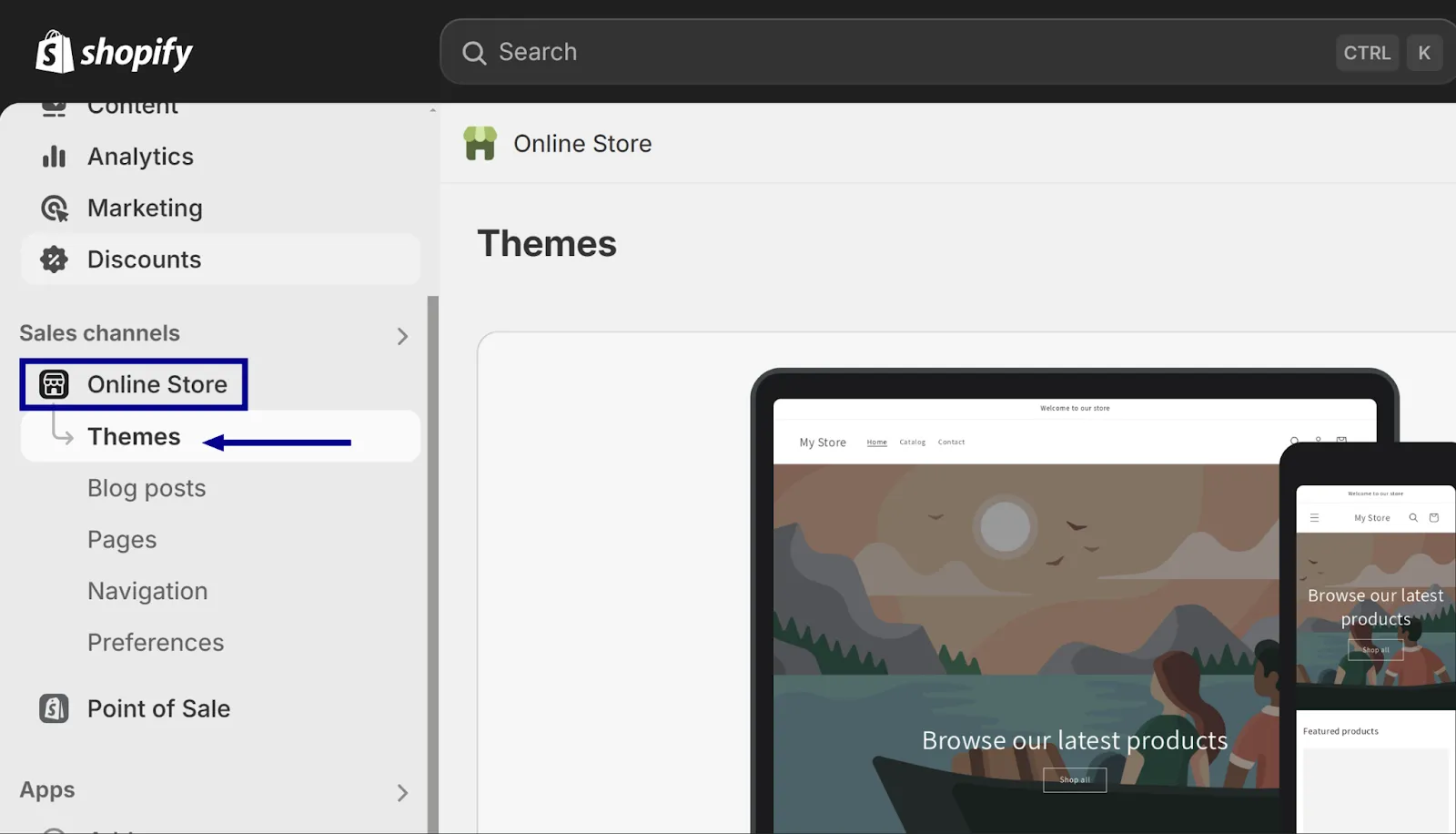
Task: Click the sidebar scroll-up arrow
Action: point(433,110)
